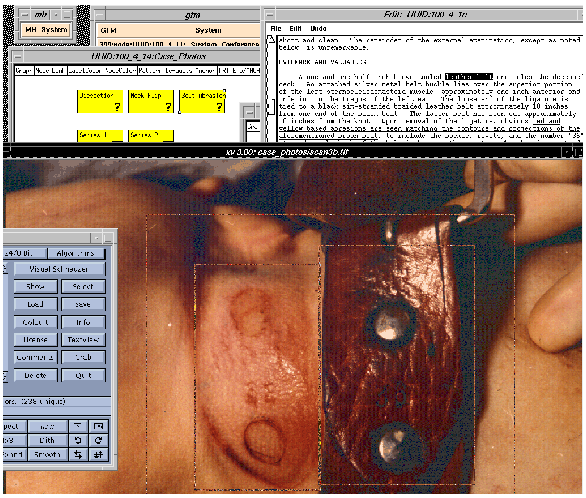586x498 pixels.
Task: Open the Algorithms menu button
Action: [x=76, y=253]
